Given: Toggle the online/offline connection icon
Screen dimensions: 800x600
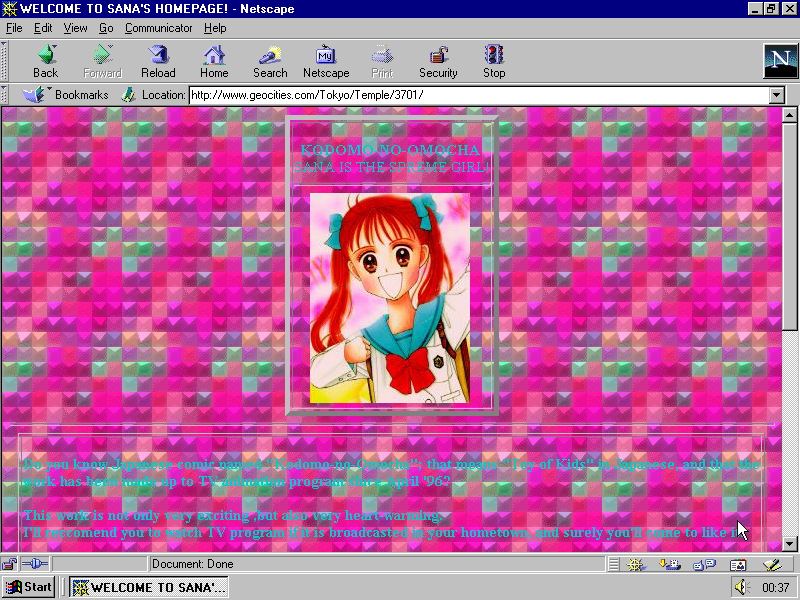Looking at the screenshot, I should tap(35, 564).
